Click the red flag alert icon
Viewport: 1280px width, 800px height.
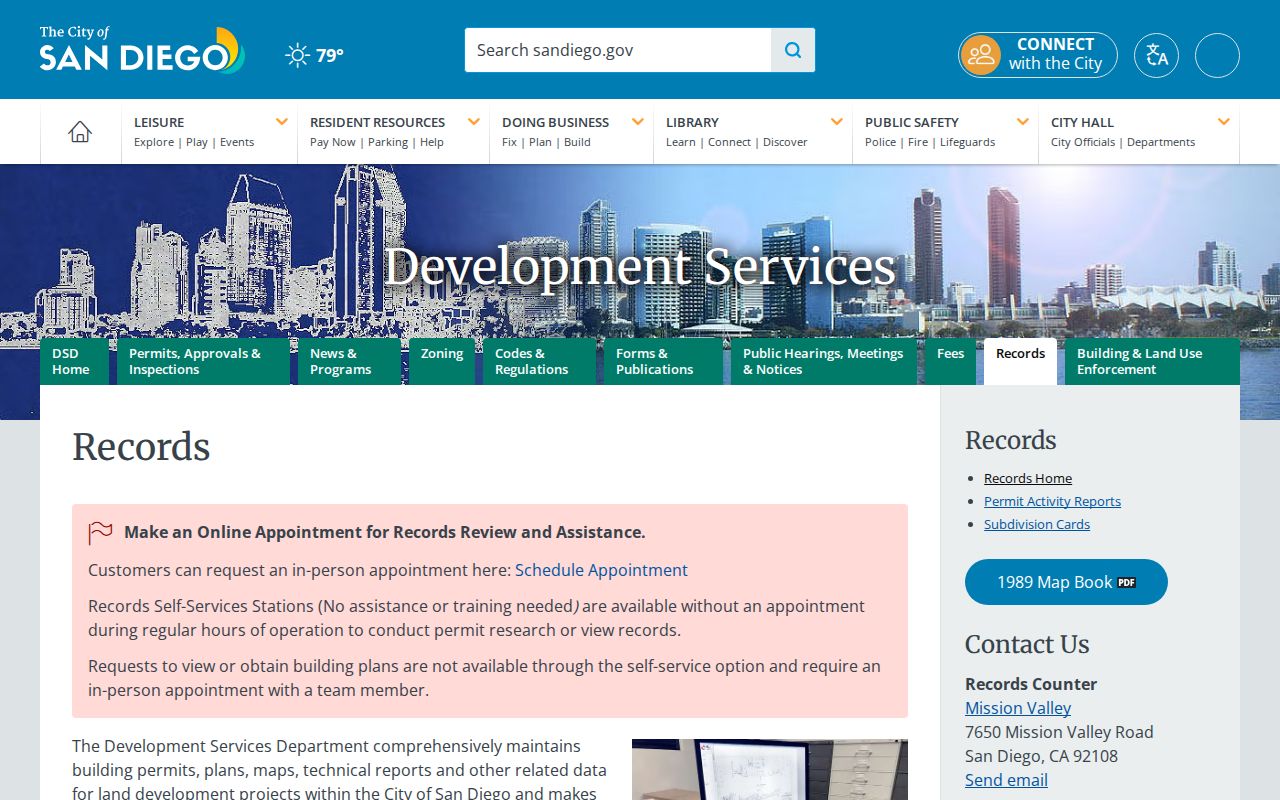[x=100, y=533]
